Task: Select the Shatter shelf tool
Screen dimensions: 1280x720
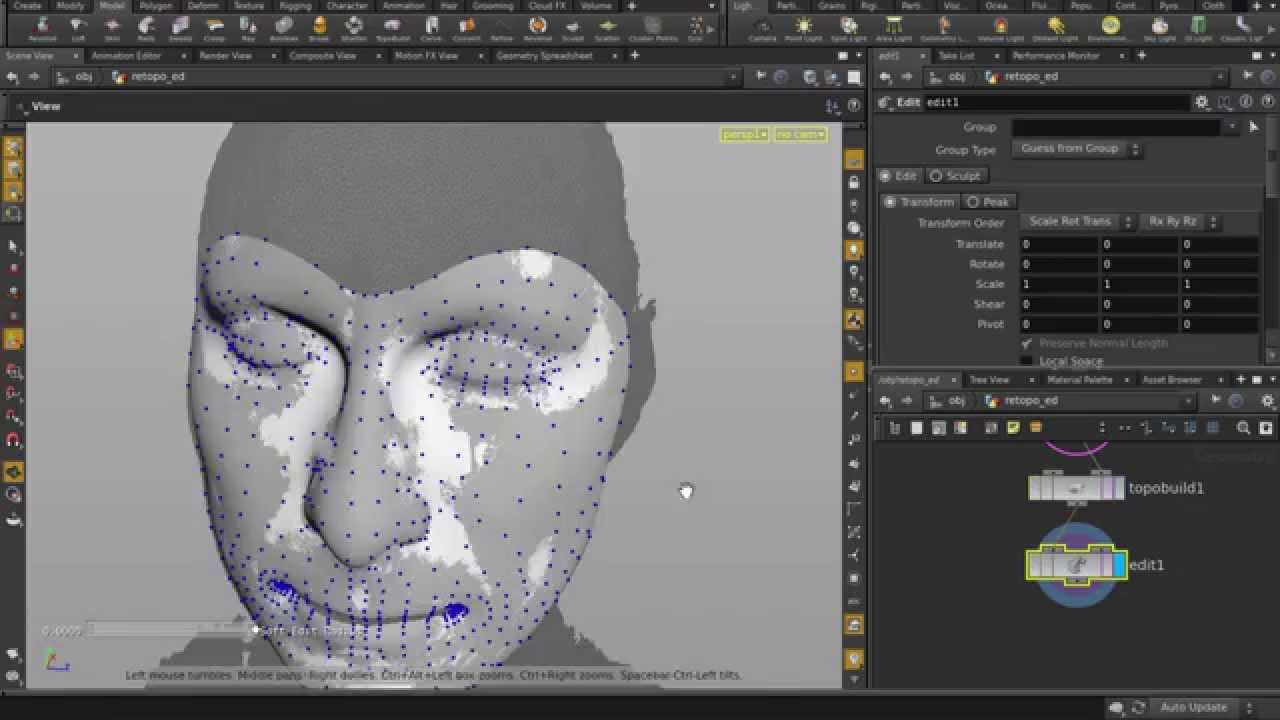Action: [354, 28]
